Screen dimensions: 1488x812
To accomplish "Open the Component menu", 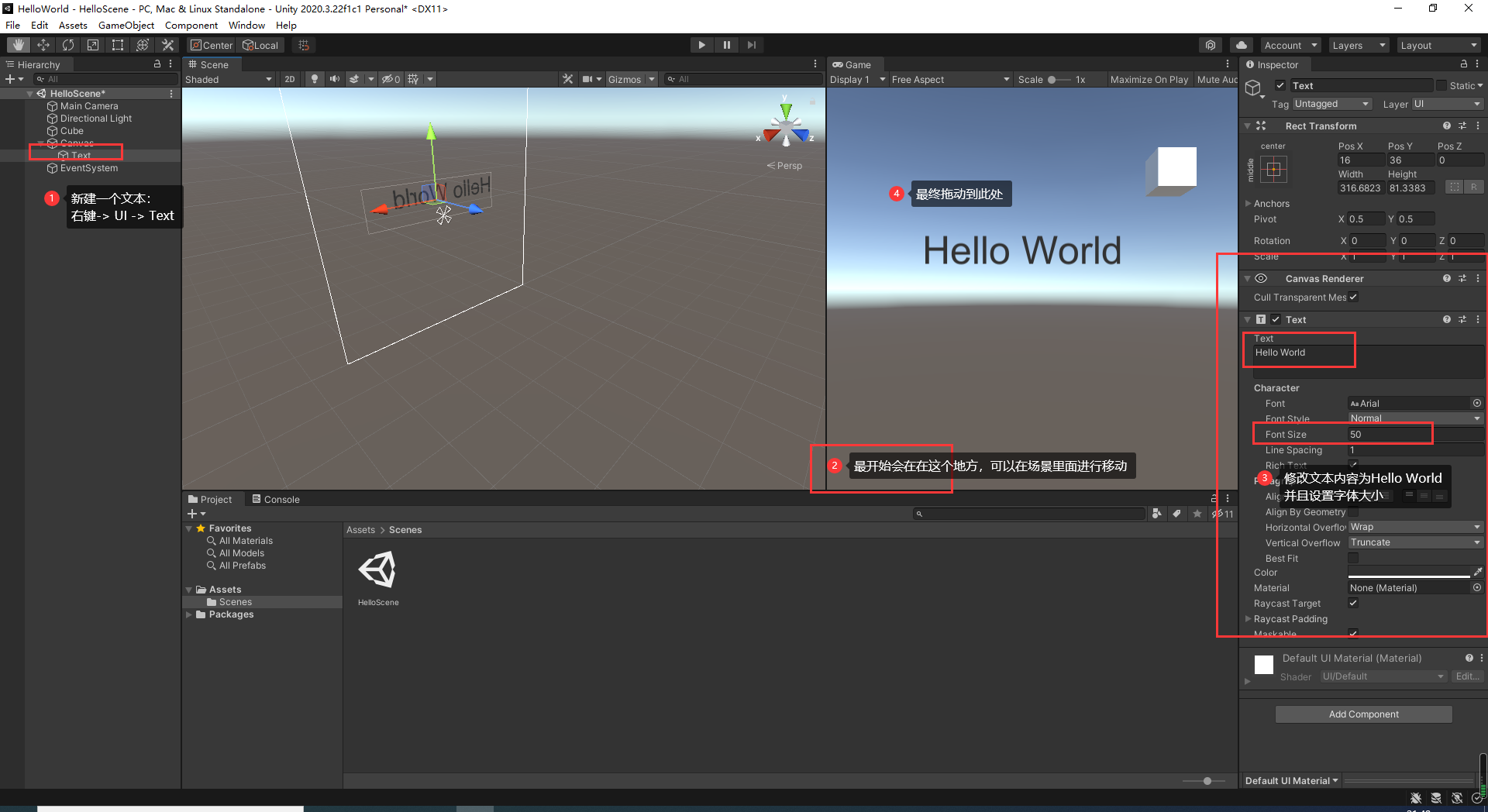I will [191, 25].
